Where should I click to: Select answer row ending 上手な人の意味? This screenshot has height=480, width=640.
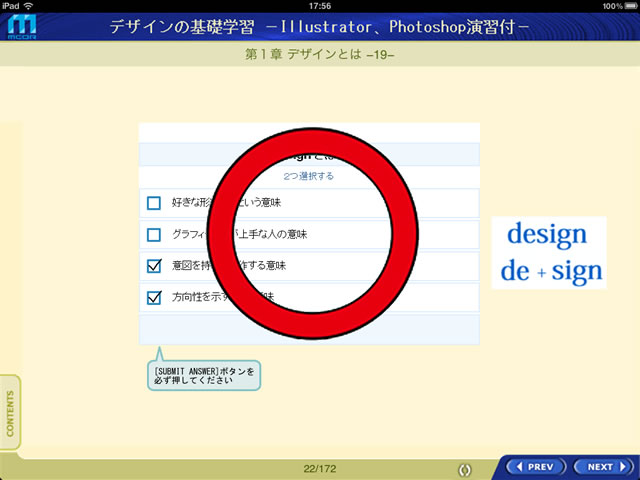click(309, 235)
